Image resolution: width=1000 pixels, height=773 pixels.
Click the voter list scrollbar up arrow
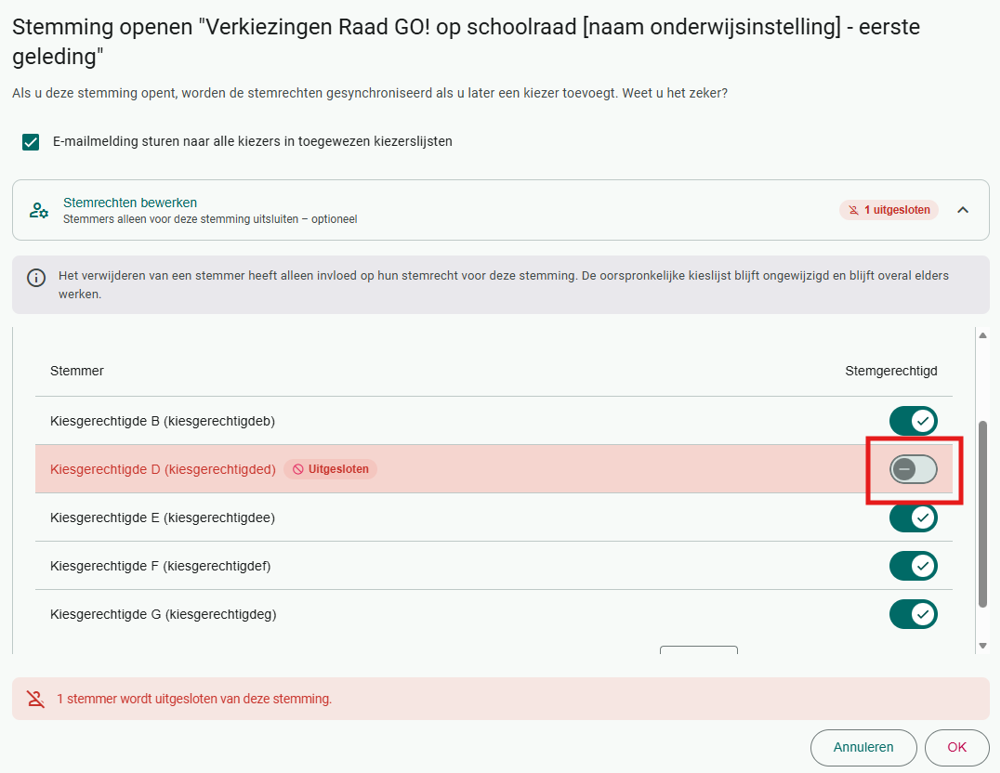pos(983,335)
